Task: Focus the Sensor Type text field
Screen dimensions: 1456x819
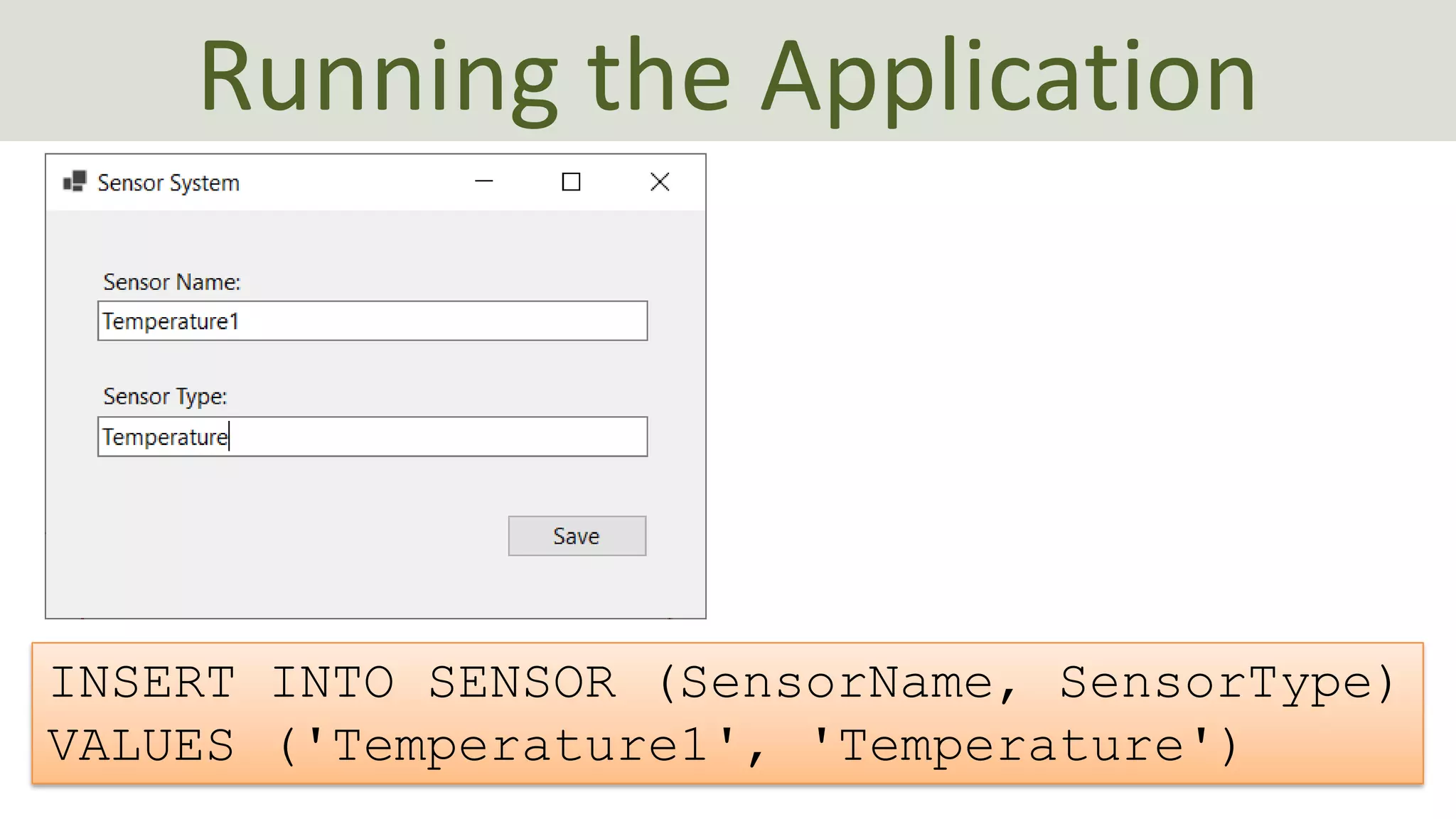Action: (x=373, y=437)
